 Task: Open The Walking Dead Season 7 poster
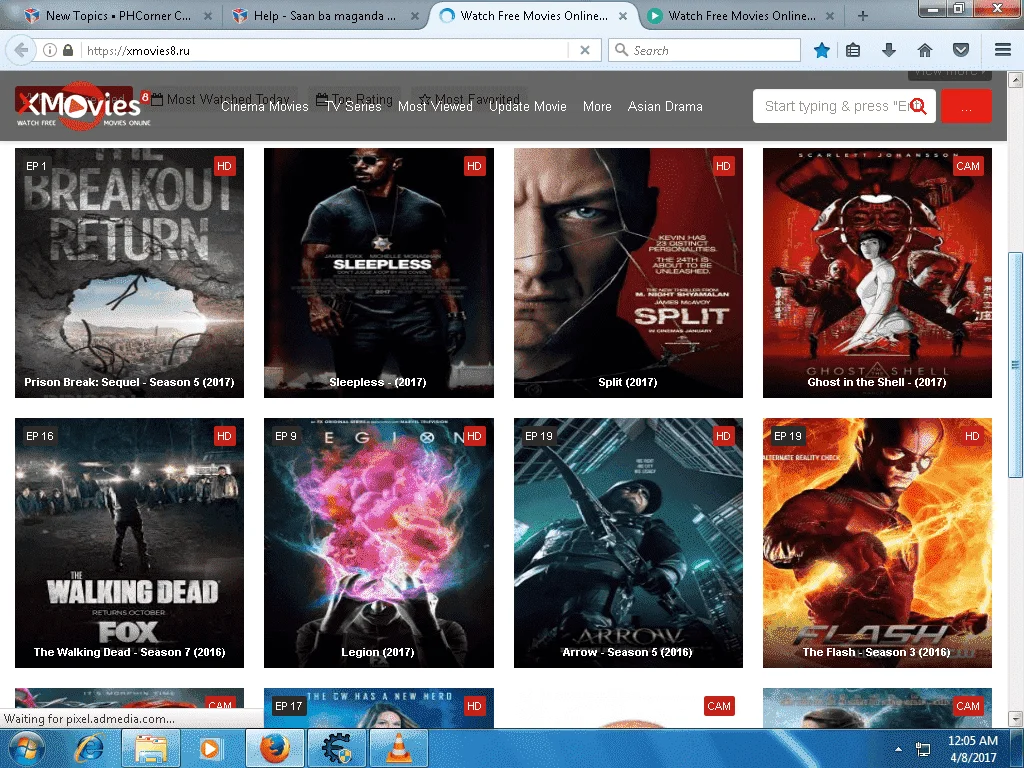pyautogui.click(x=129, y=543)
